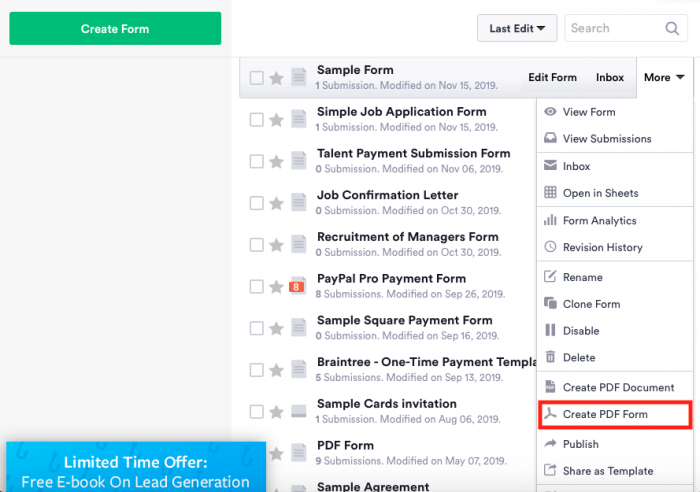Favorite the PayPal Pro Payment Form
The width and height of the screenshot is (700, 492).
coord(276,287)
